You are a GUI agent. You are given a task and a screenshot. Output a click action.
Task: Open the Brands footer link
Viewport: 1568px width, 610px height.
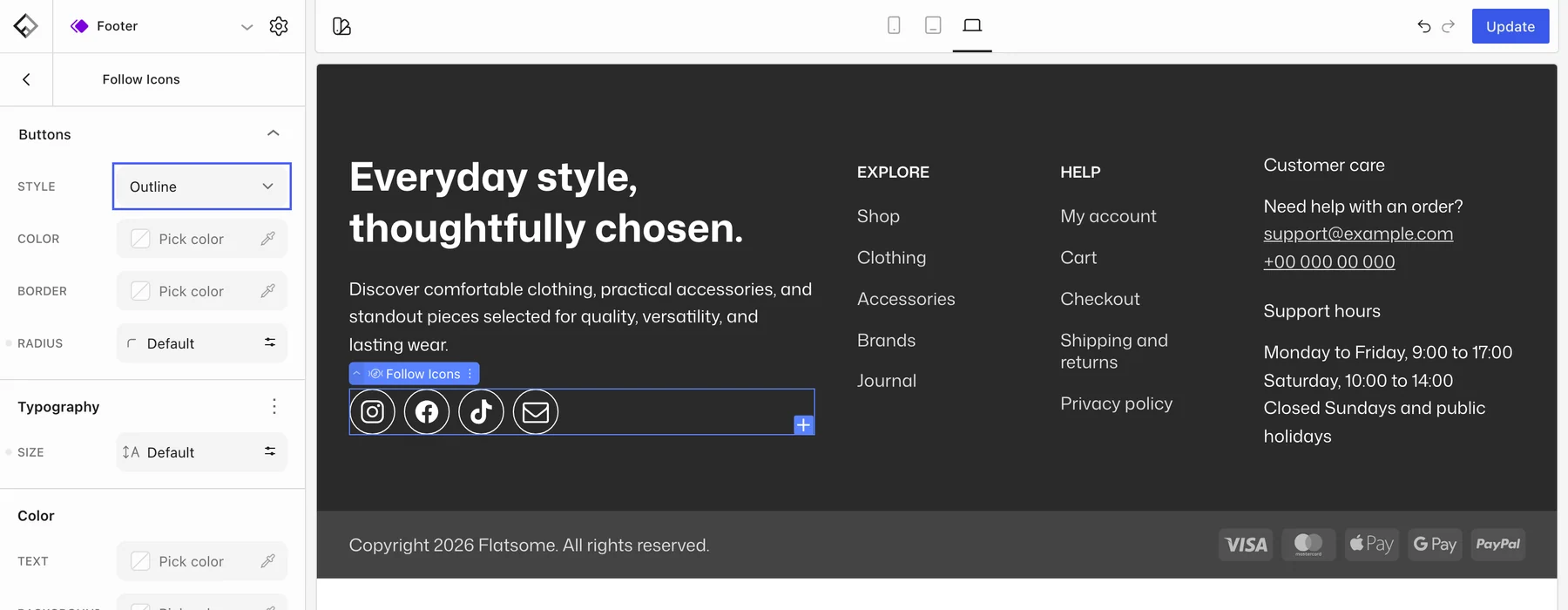tap(887, 341)
